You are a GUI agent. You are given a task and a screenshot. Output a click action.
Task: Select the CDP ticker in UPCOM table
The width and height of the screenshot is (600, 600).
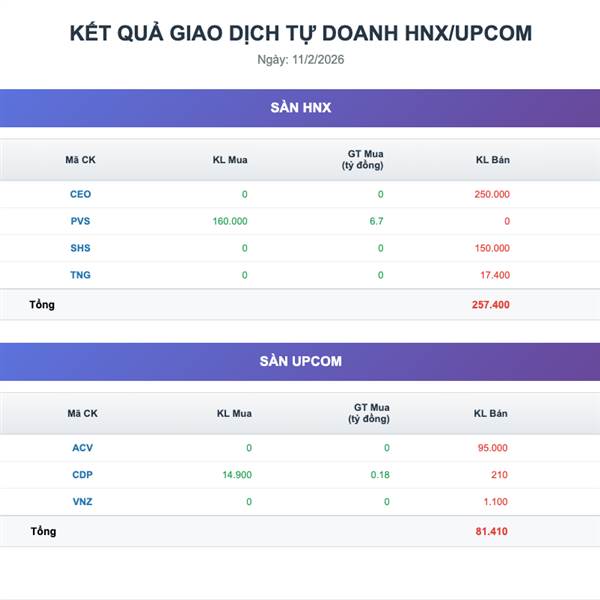82,474
